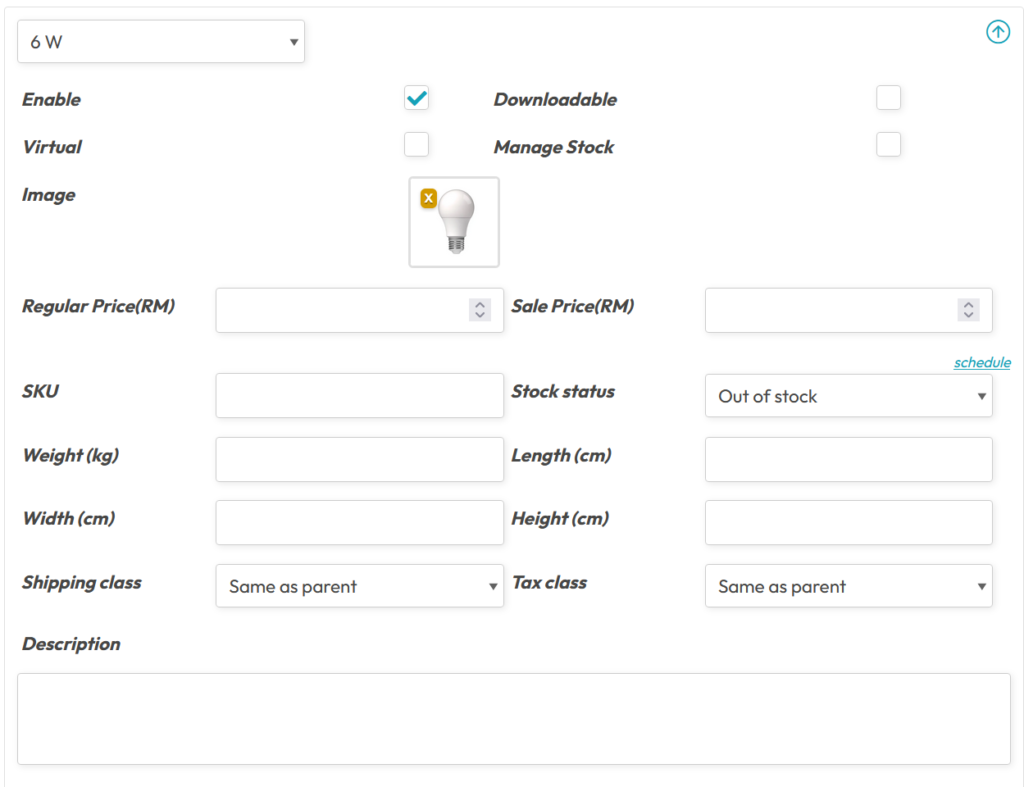Uncheck the Enable checkbox
The height and width of the screenshot is (787, 1024).
pyautogui.click(x=416, y=98)
